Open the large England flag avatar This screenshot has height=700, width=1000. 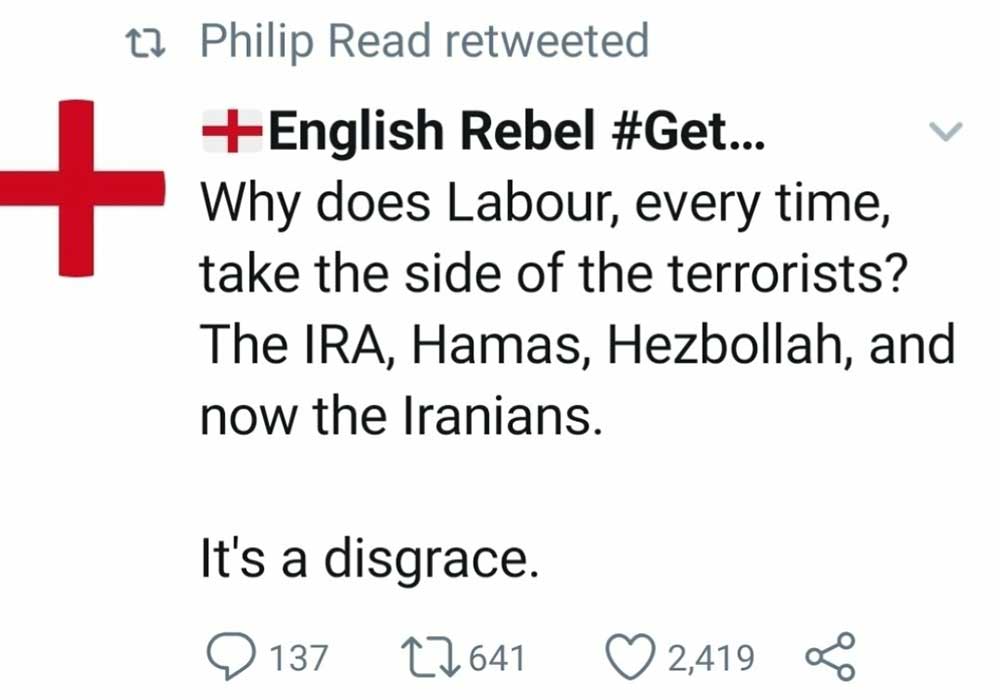[x=80, y=187]
